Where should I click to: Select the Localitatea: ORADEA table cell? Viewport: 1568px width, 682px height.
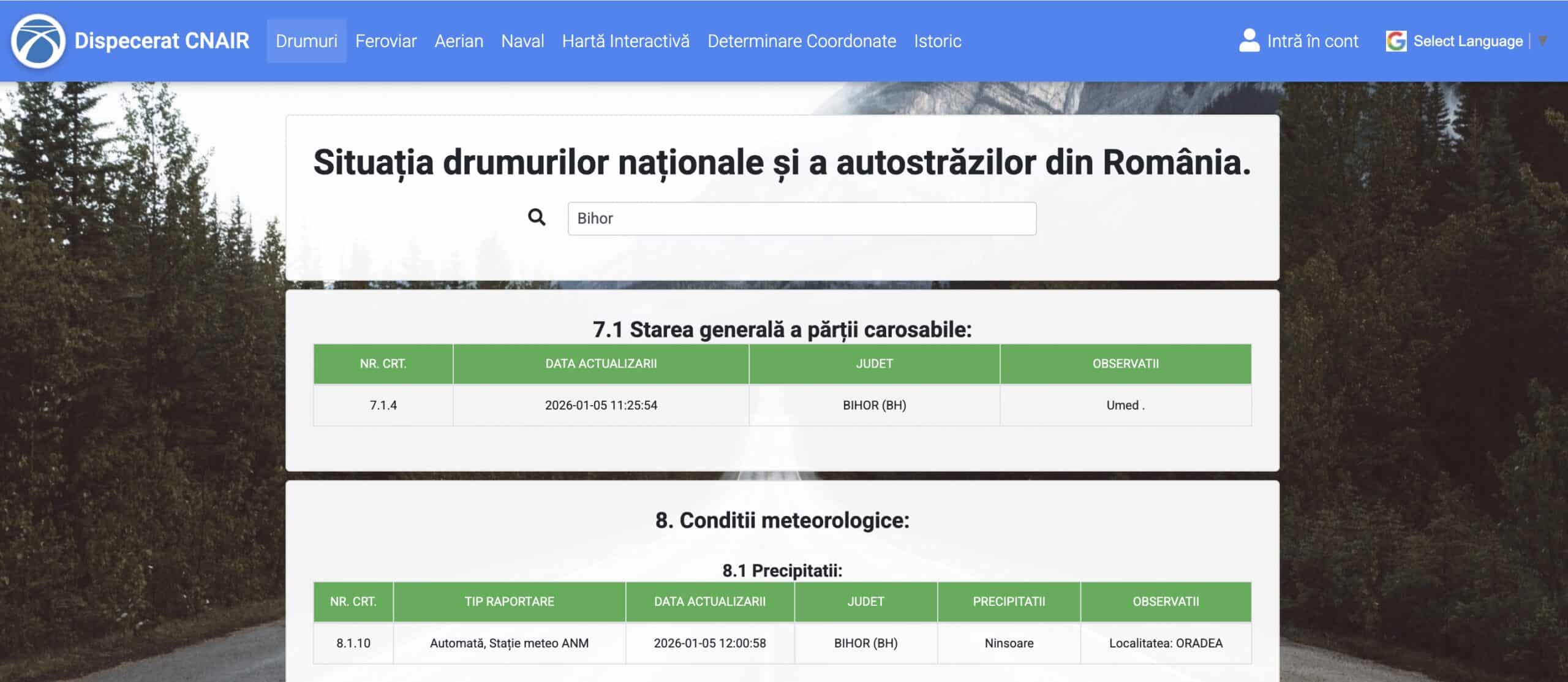[x=1165, y=643]
